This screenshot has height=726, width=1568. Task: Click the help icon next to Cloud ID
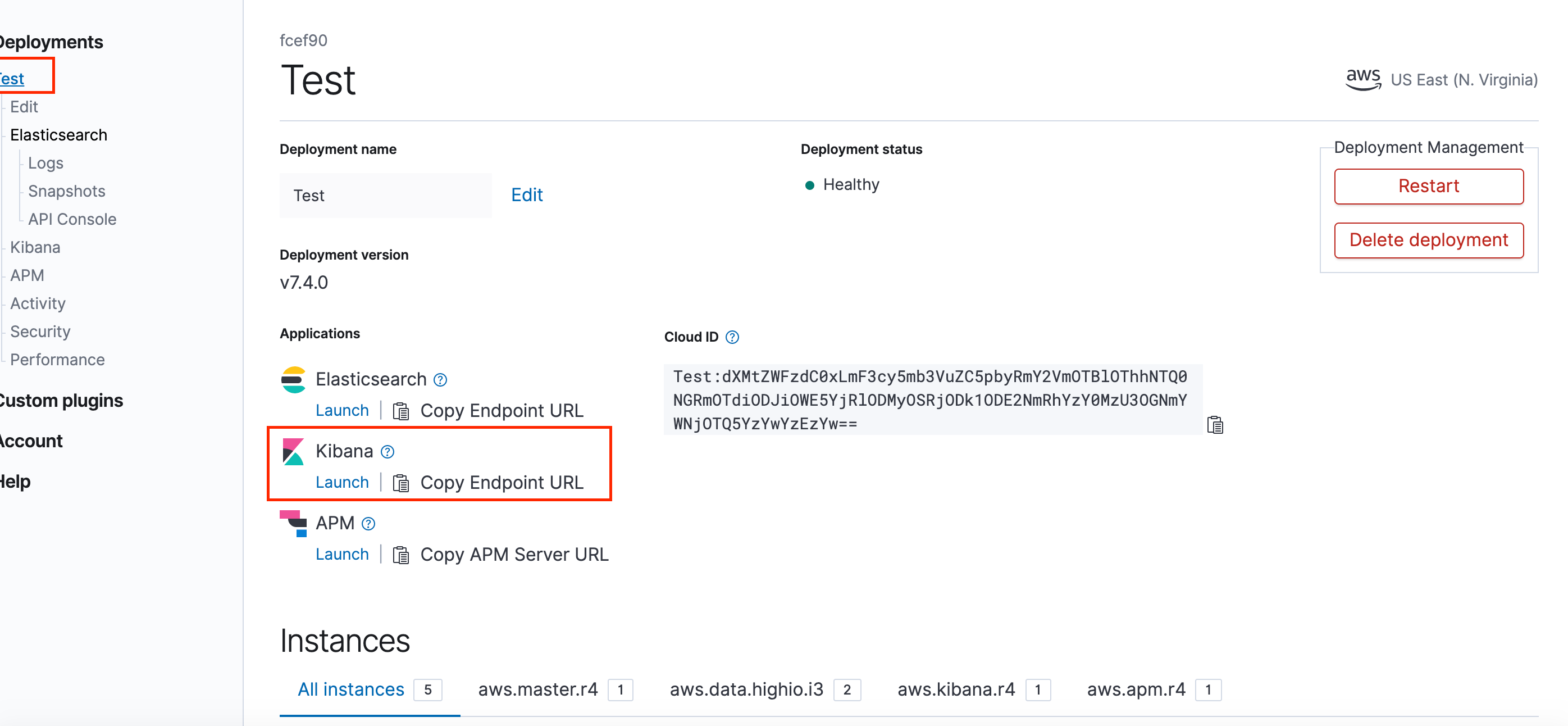(732, 336)
